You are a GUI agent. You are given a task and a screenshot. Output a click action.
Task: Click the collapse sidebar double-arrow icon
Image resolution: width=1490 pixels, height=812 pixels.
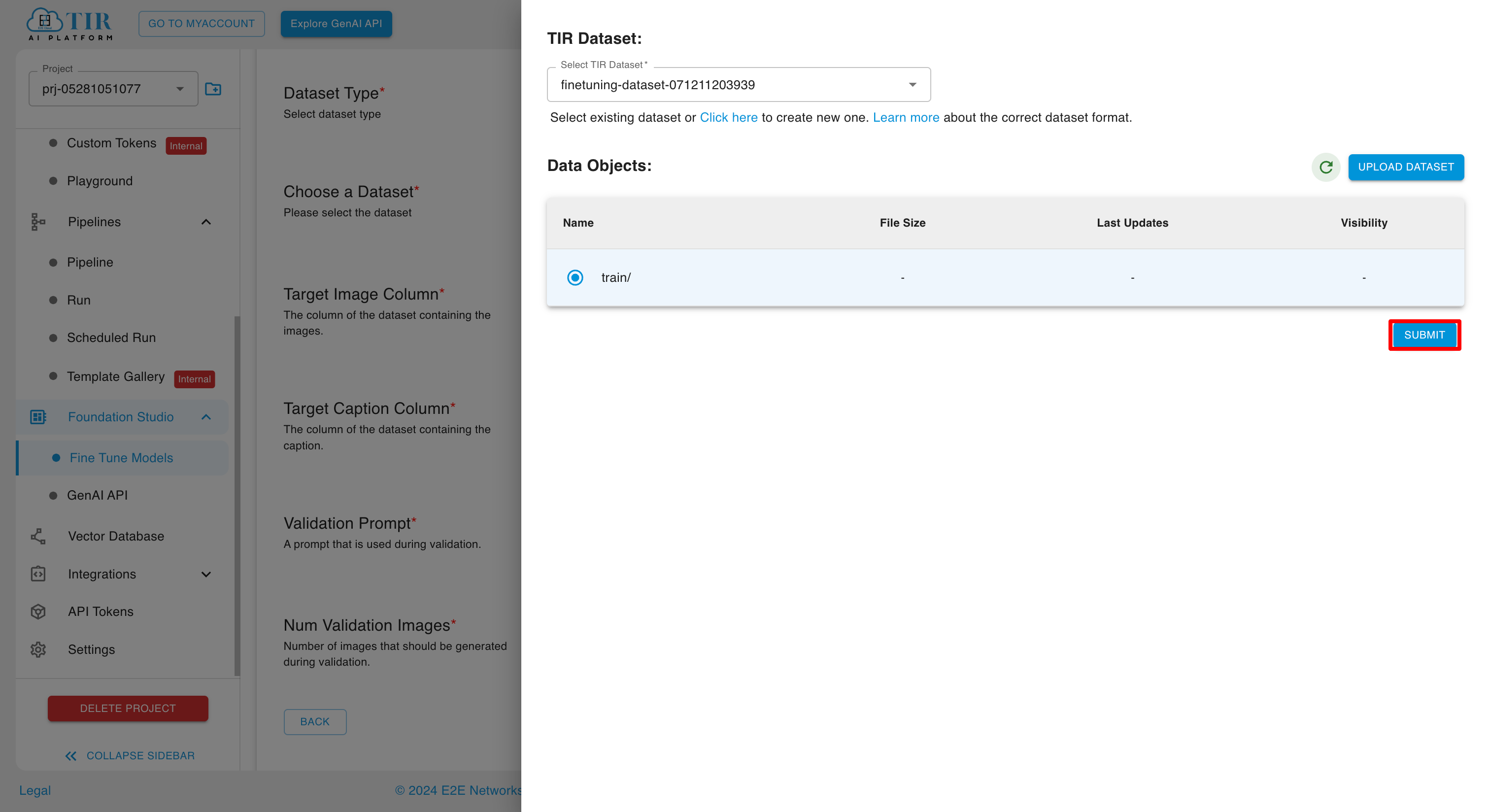pyautogui.click(x=71, y=756)
